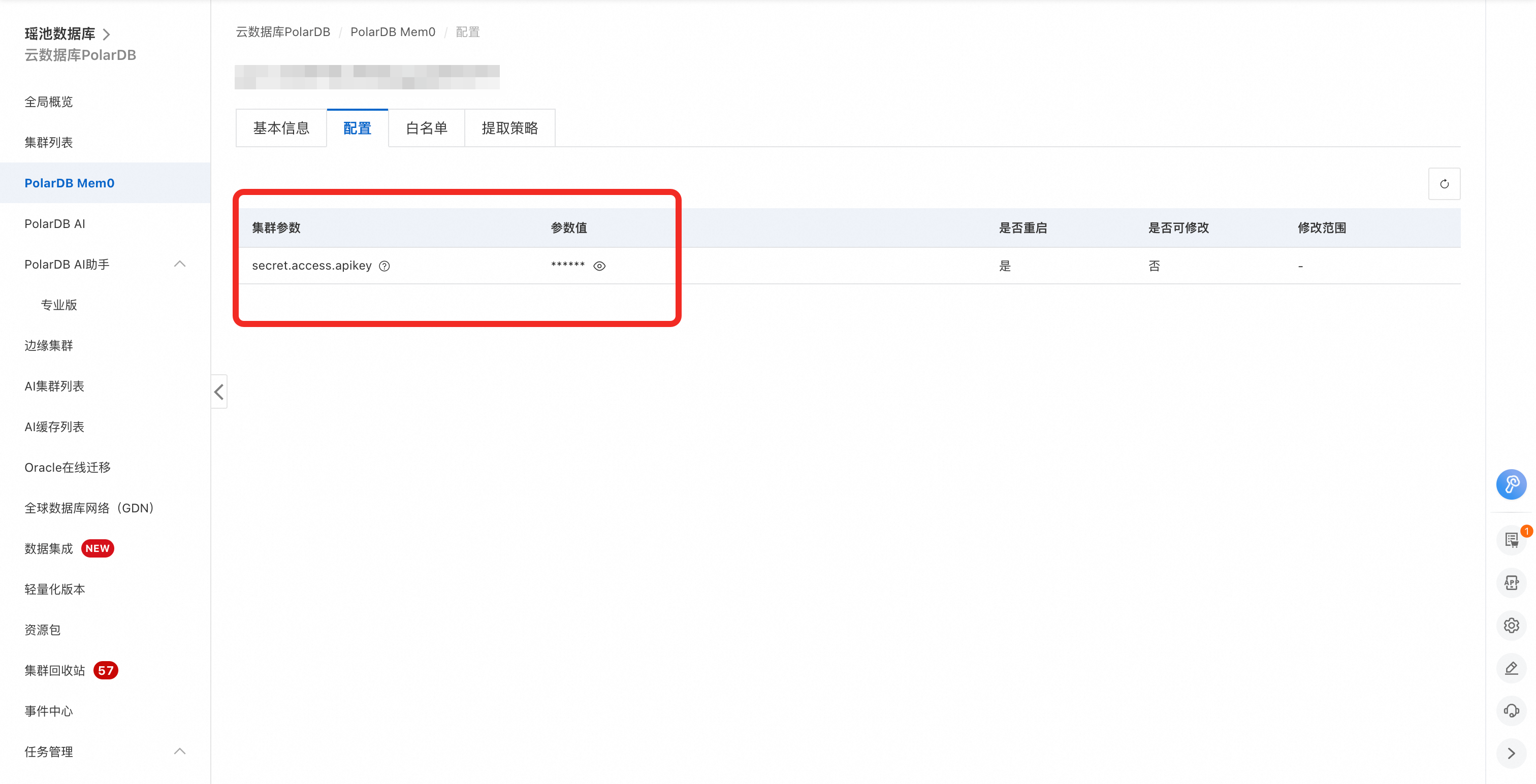This screenshot has width=1536, height=784.
Task: Click the feedback edit pencil icon
Action: coord(1511,668)
